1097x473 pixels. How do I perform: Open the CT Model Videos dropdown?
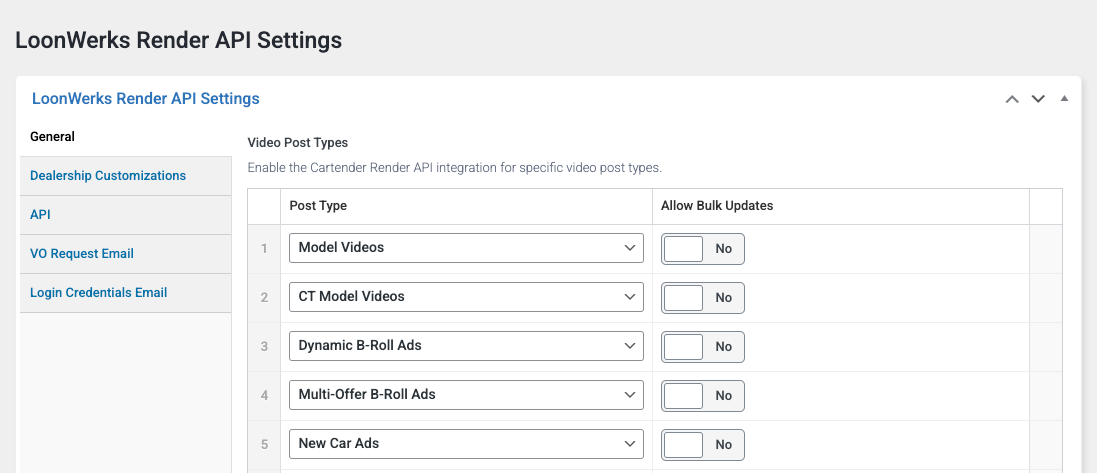coord(466,297)
